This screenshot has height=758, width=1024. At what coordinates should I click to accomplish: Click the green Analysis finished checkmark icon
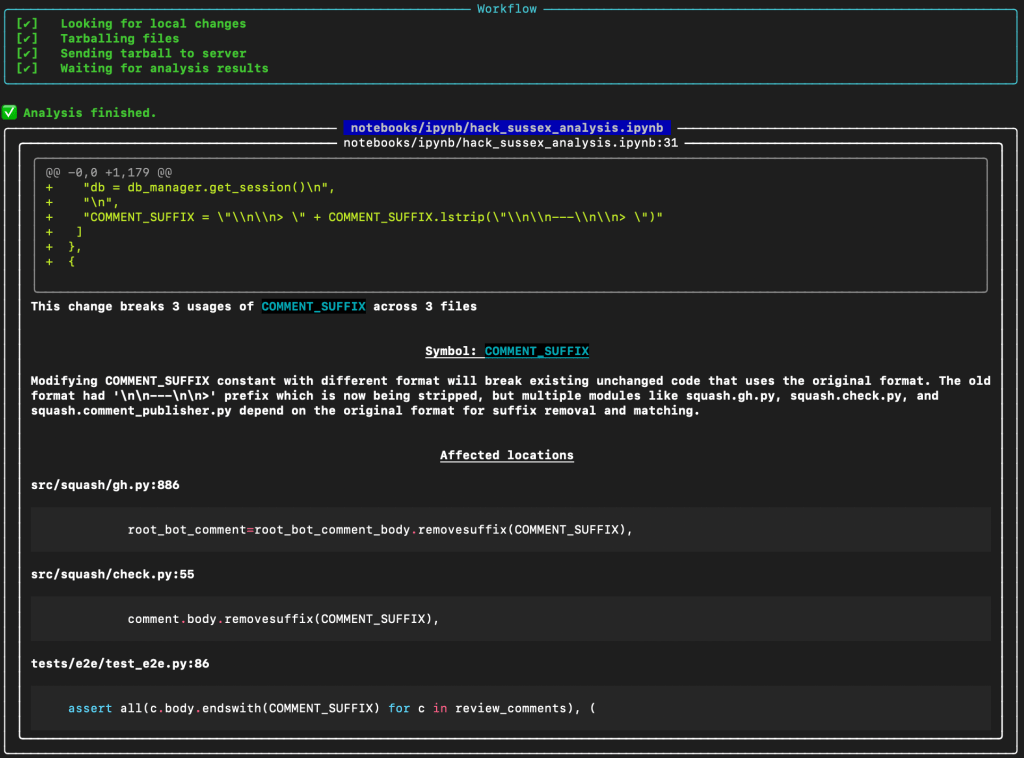(9, 113)
